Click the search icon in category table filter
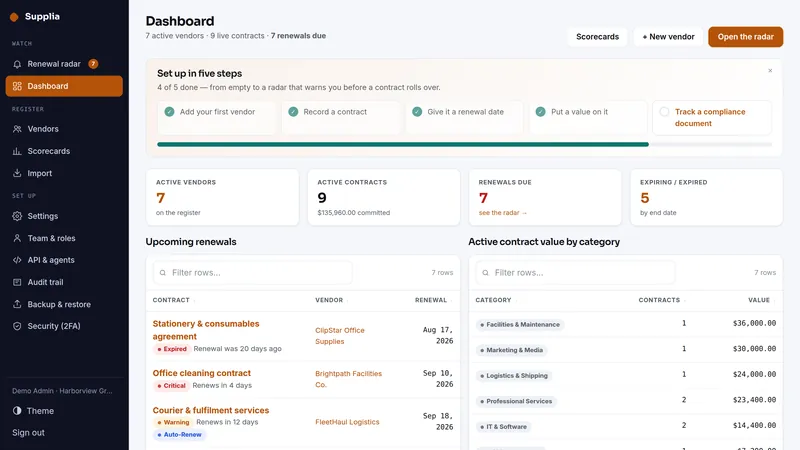Screen dimensions: 800x450 tap(486, 273)
